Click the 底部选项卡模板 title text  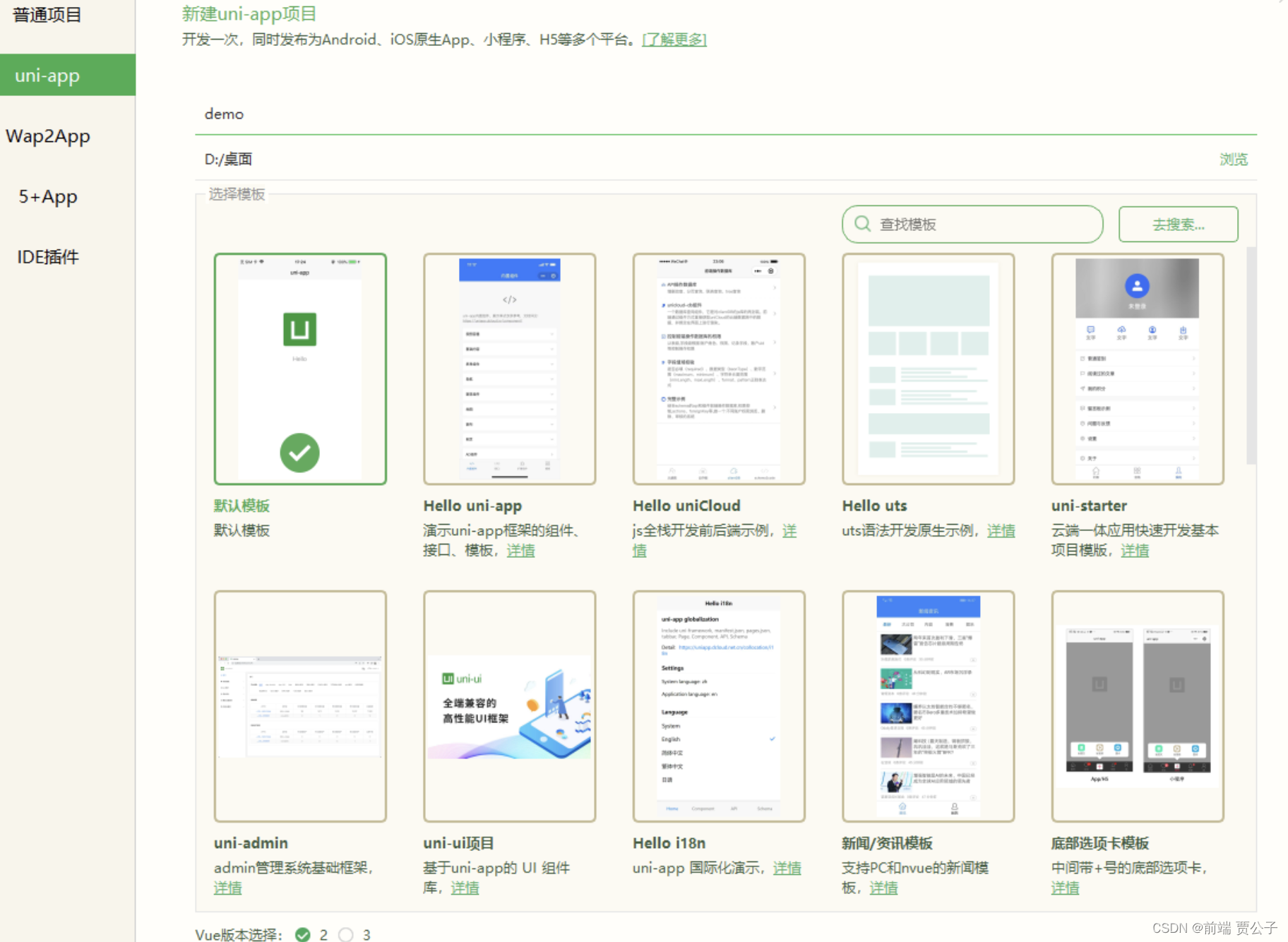pos(1099,843)
